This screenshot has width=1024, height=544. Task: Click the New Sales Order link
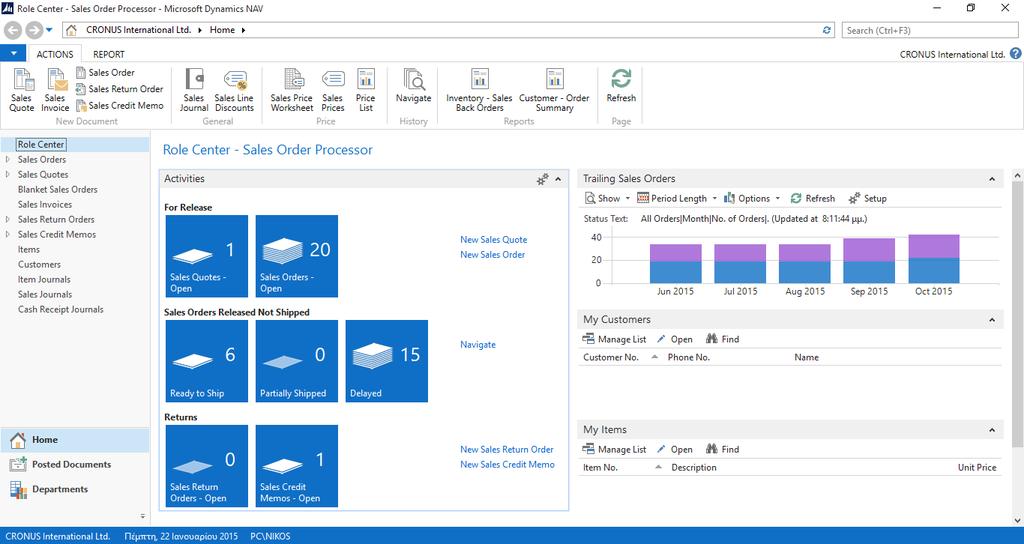[492, 255]
